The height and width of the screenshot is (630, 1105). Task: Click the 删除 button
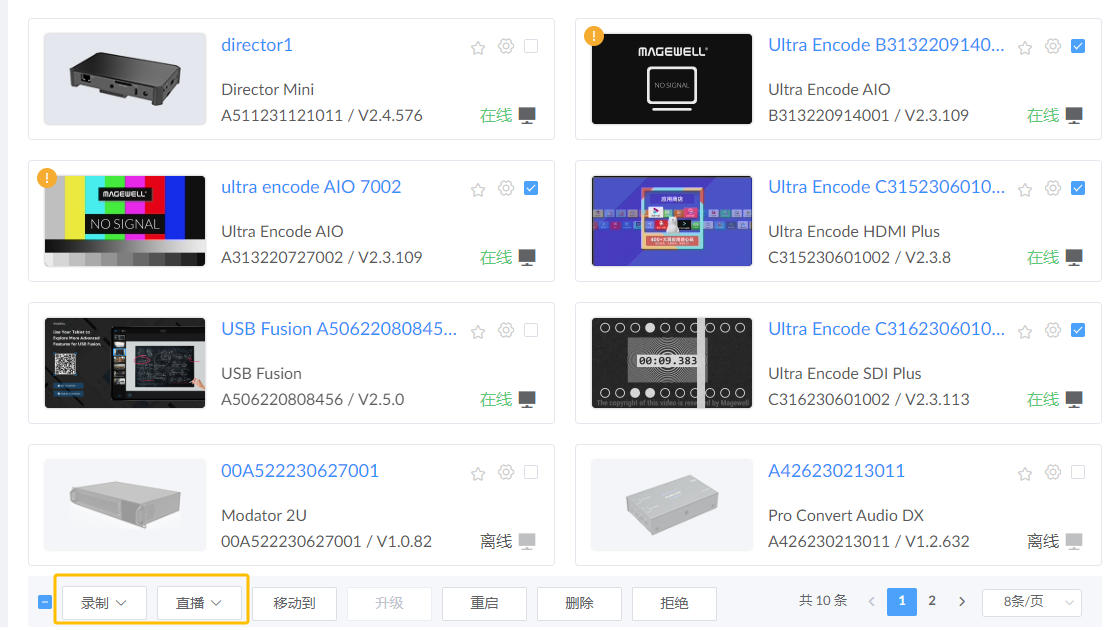579,603
